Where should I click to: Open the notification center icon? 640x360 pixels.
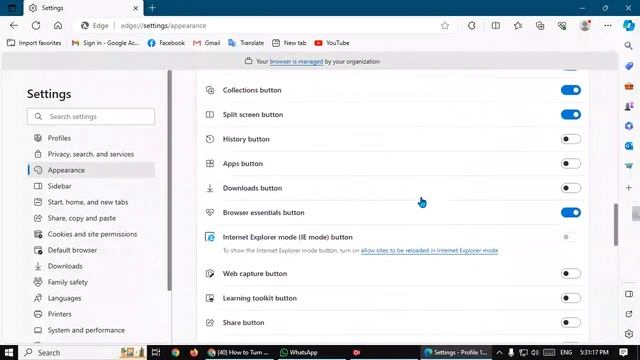(623, 352)
